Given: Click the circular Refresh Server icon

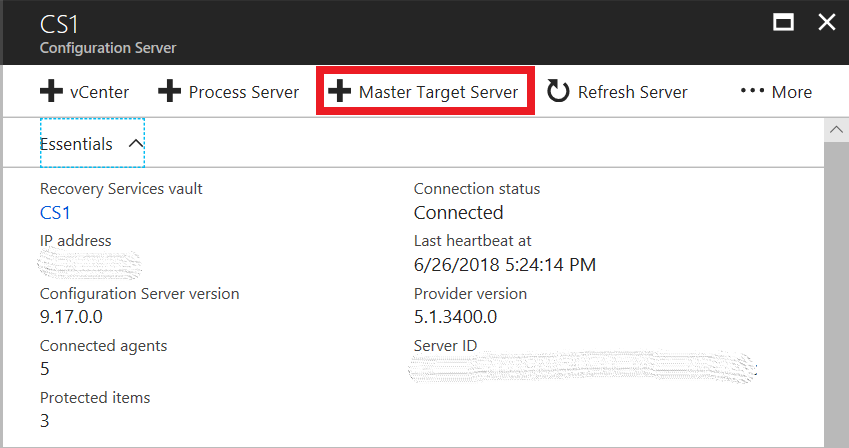Looking at the screenshot, I should [x=558, y=92].
